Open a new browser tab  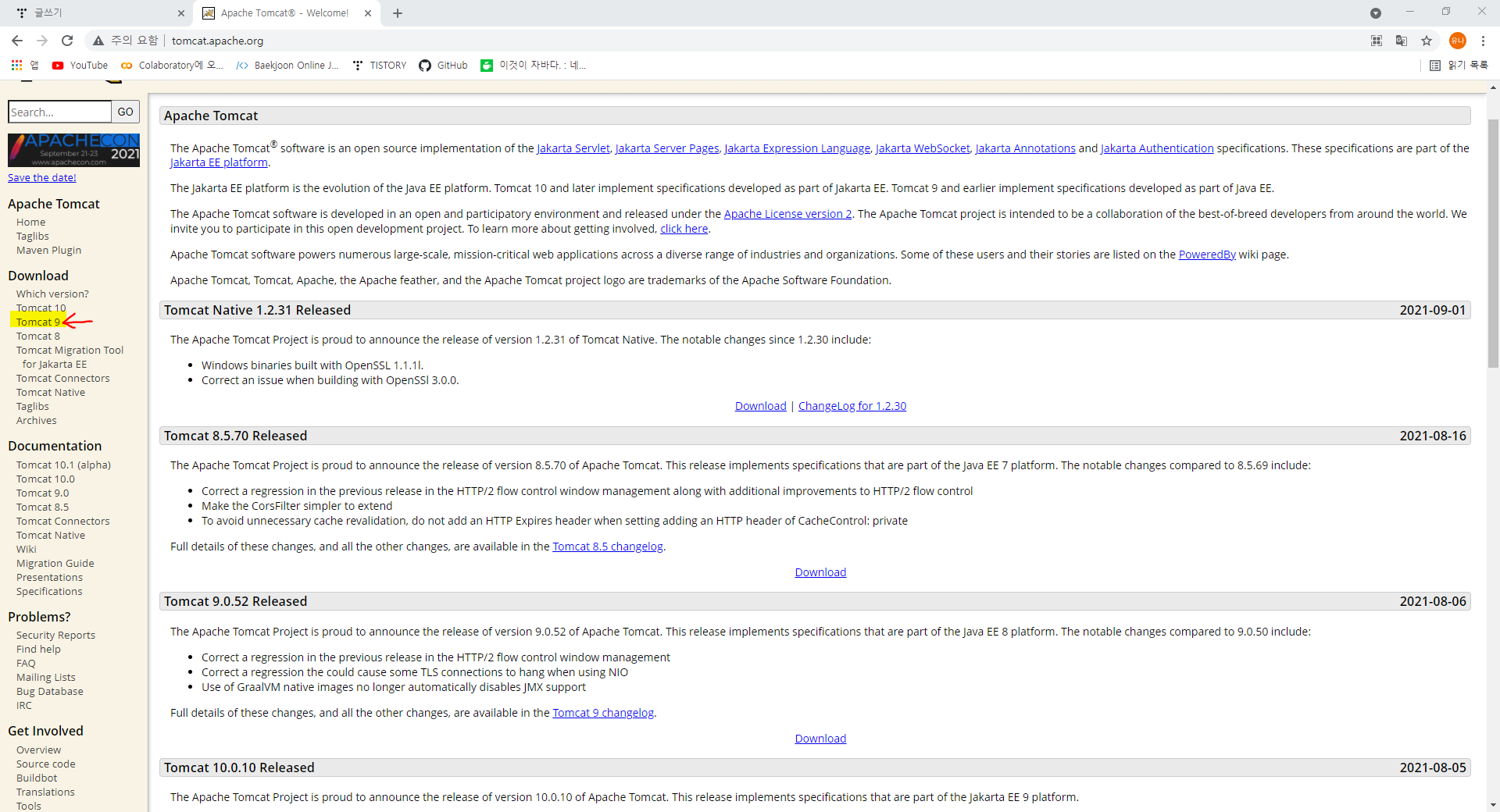click(x=398, y=13)
